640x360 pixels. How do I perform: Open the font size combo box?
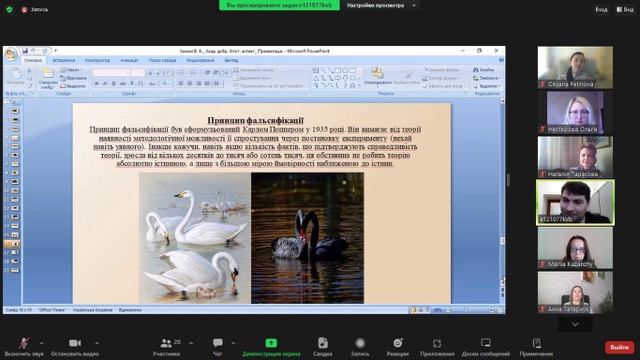pos(138,73)
